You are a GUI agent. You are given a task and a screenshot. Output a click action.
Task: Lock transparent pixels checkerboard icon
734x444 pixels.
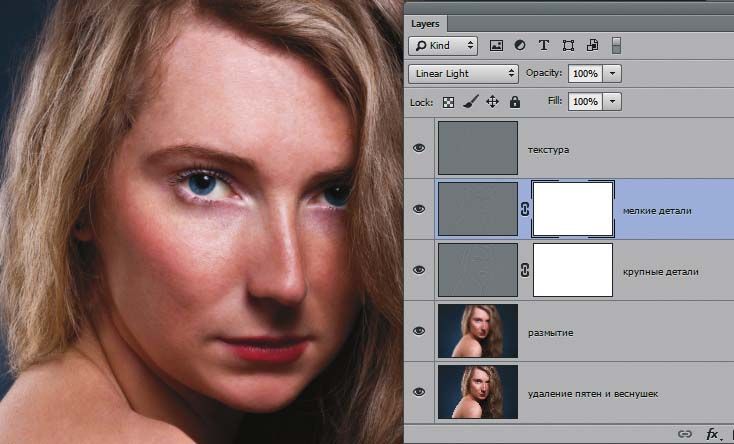point(449,102)
